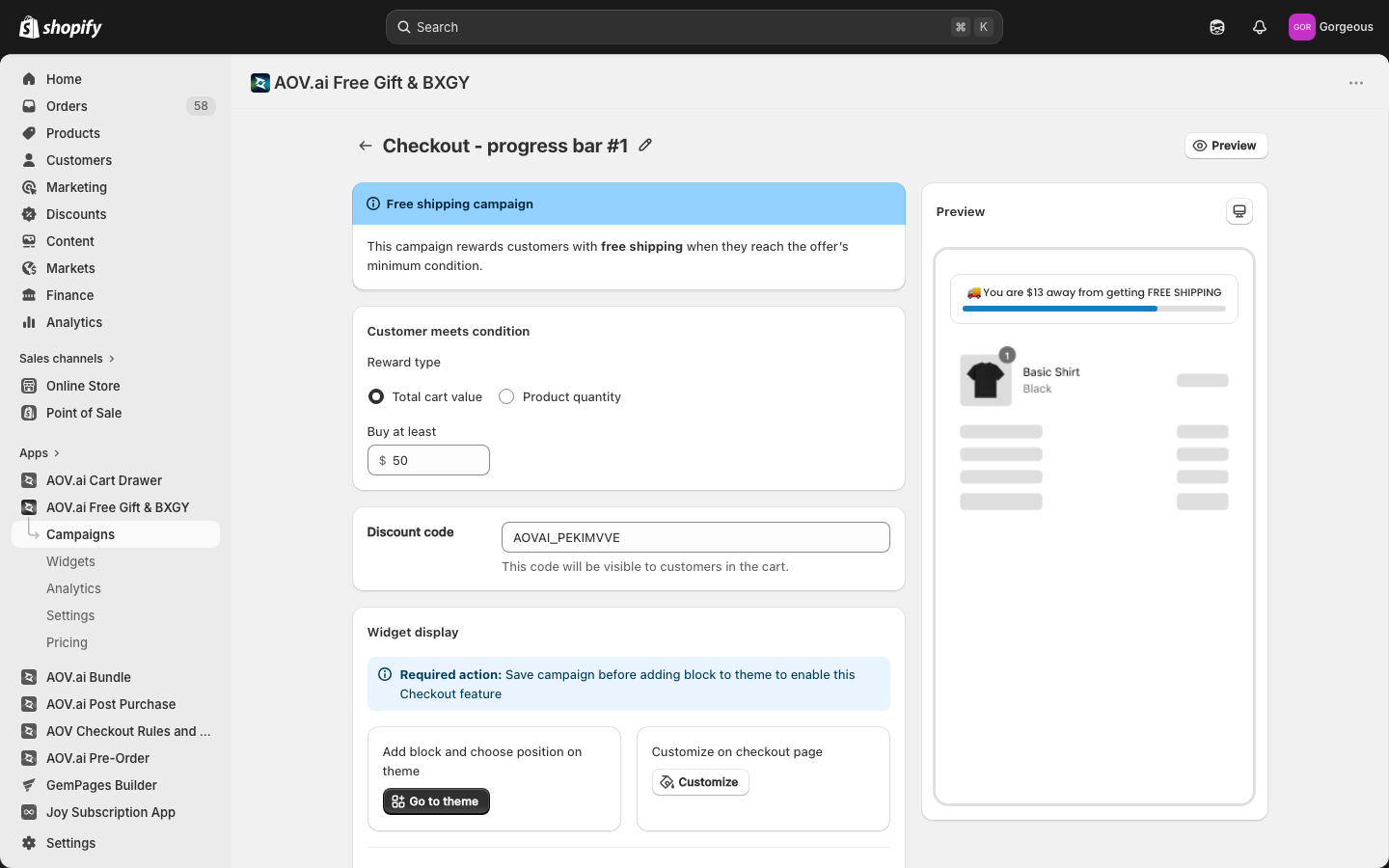This screenshot has height=868, width=1389.
Task: Edit campaign name with pencil icon
Action: (x=645, y=145)
